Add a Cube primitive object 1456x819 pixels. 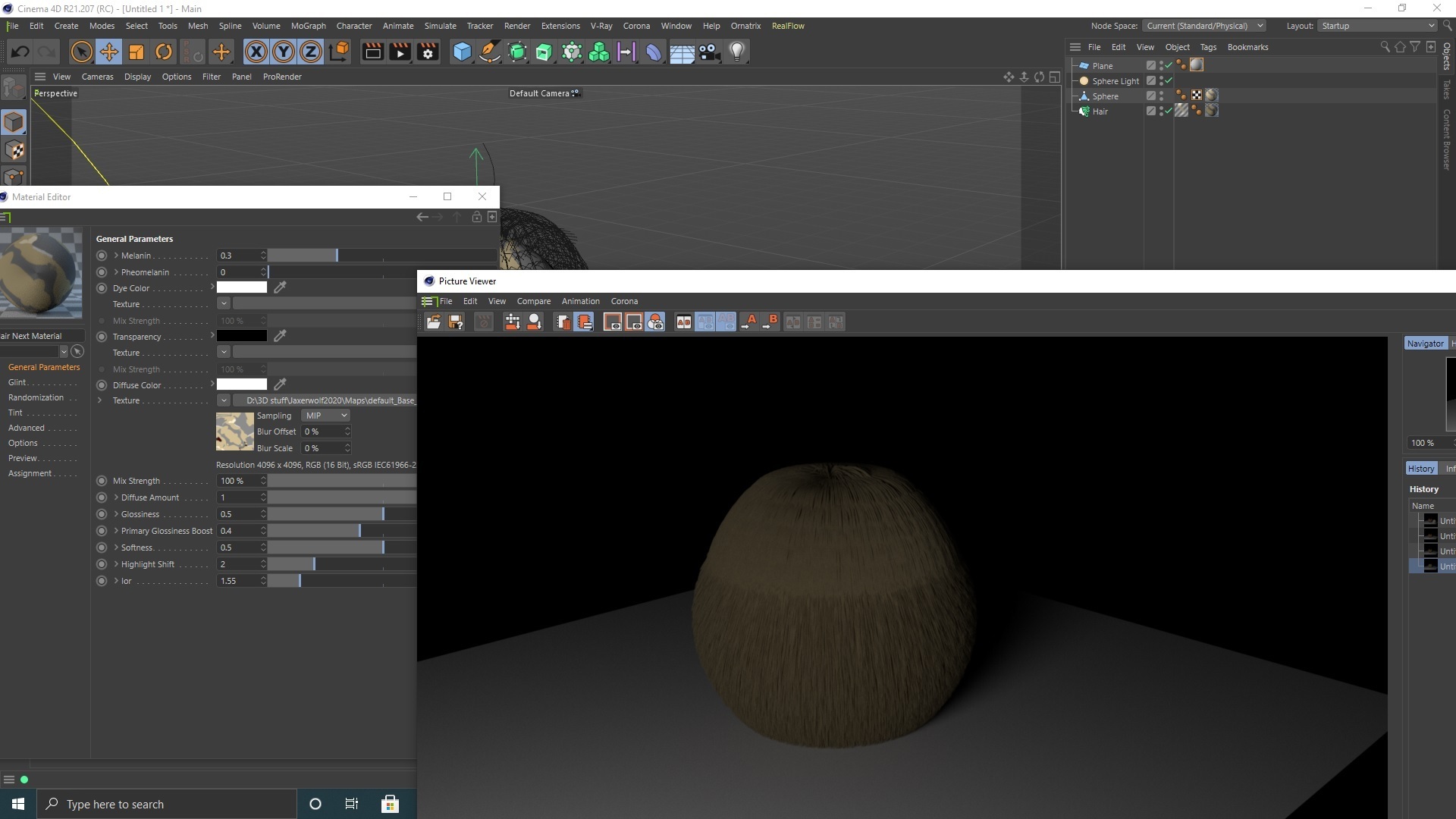pos(462,52)
